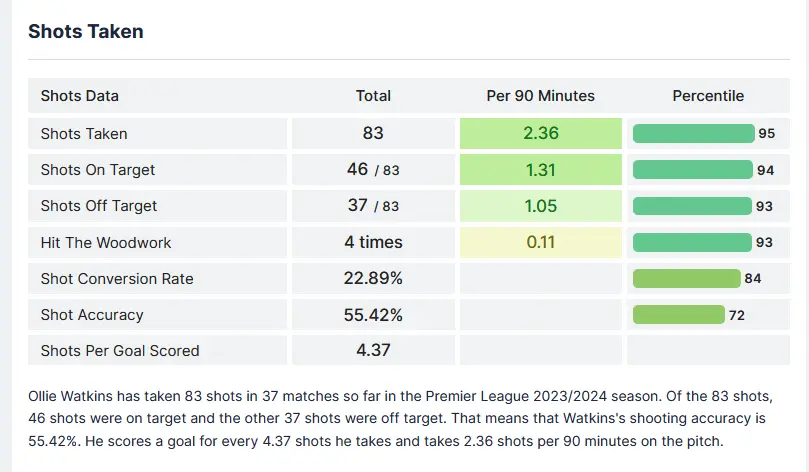Click the Shot Conversion Rate percentile bar

[686, 278]
